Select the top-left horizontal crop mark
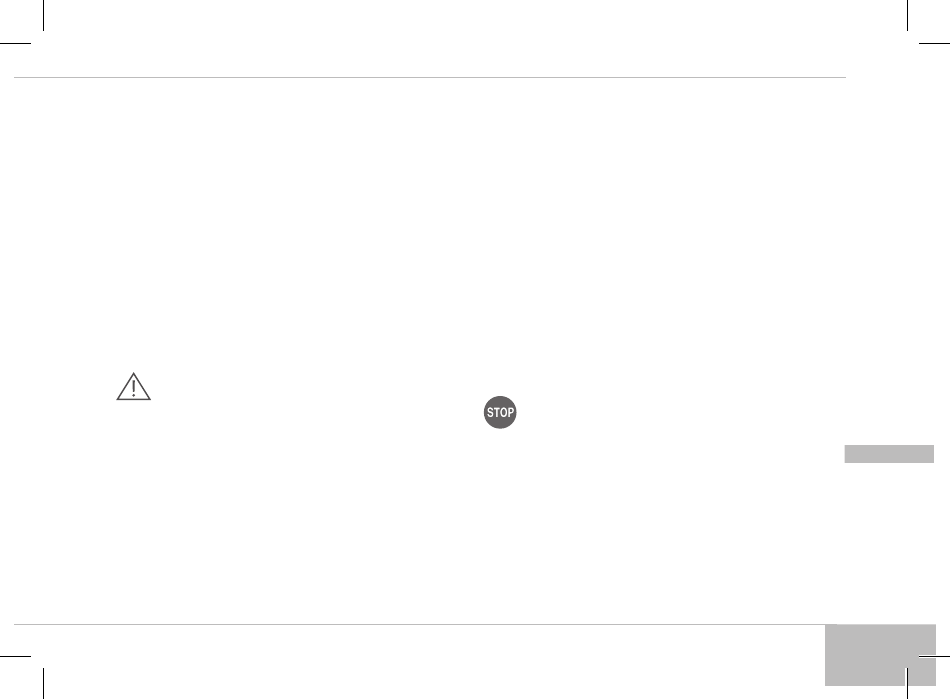This screenshot has width=950, height=699. coord(15,43)
